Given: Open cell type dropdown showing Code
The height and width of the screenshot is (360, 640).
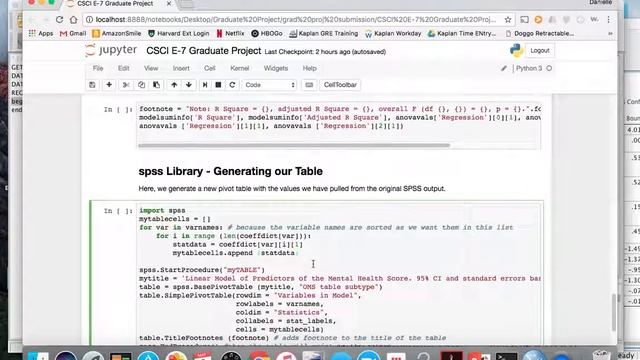Looking at the screenshot, I should (x=269, y=85).
